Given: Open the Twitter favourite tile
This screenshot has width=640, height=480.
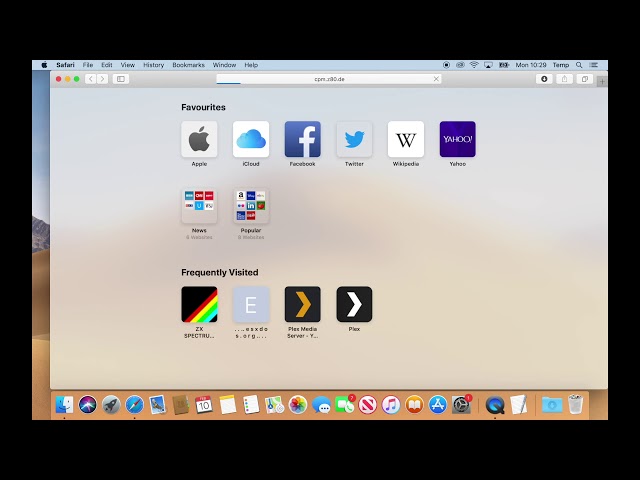Looking at the screenshot, I should [354, 139].
